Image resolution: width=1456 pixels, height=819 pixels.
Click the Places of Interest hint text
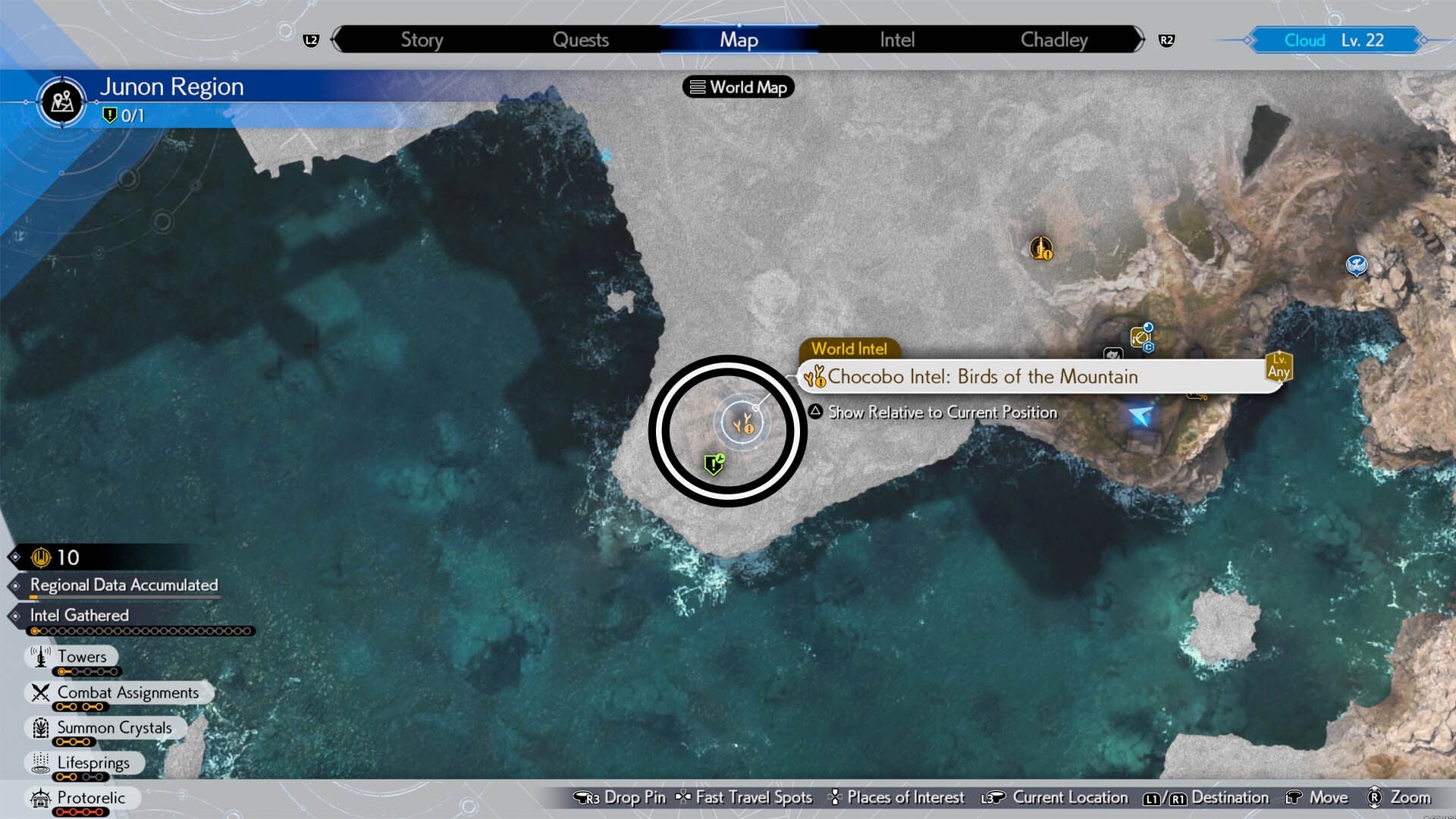906,798
